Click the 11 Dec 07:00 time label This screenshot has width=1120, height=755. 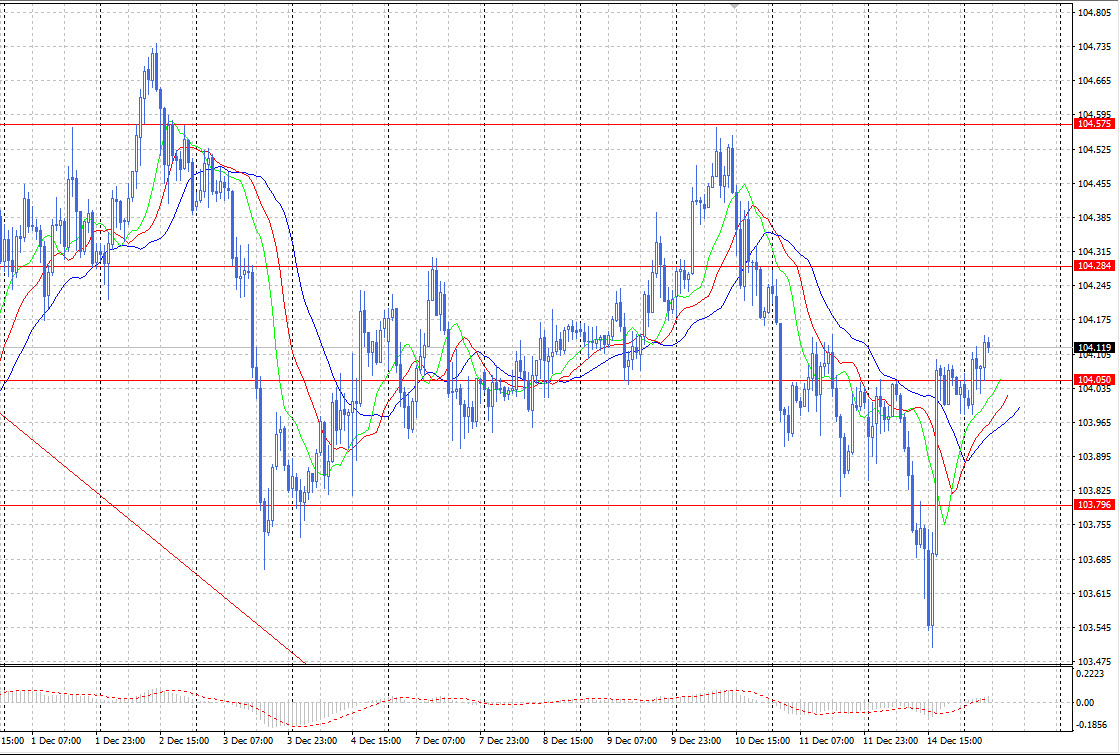pyautogui.click(x=827, y=741)
